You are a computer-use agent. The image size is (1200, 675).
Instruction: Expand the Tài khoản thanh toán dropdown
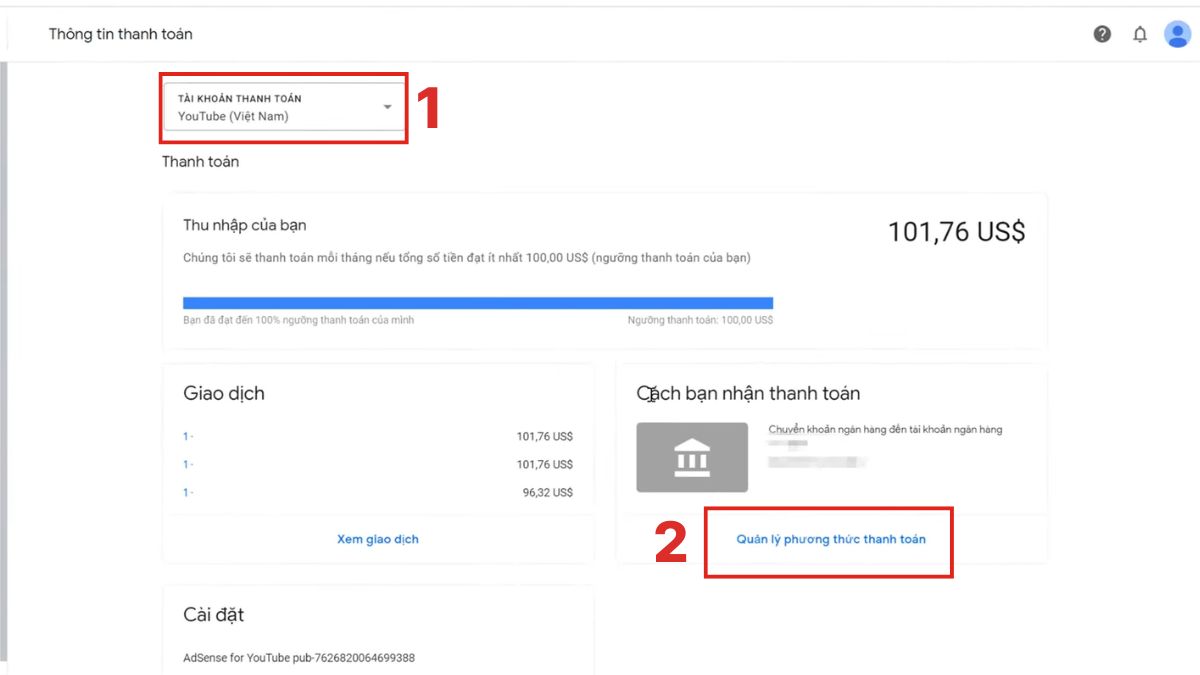click(x=285, y=107)
